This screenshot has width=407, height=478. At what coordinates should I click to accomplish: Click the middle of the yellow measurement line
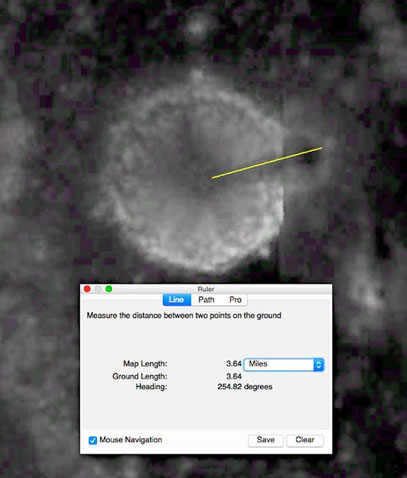(x=267, y=163)
